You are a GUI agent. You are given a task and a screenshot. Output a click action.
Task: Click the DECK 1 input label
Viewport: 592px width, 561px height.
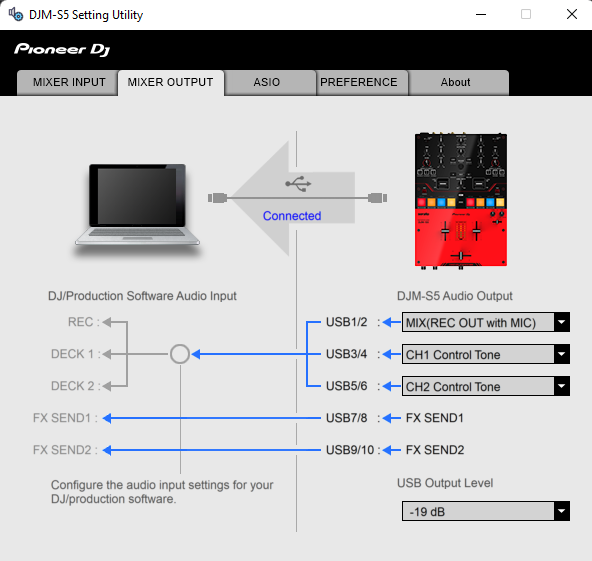[x=76, y=354]
